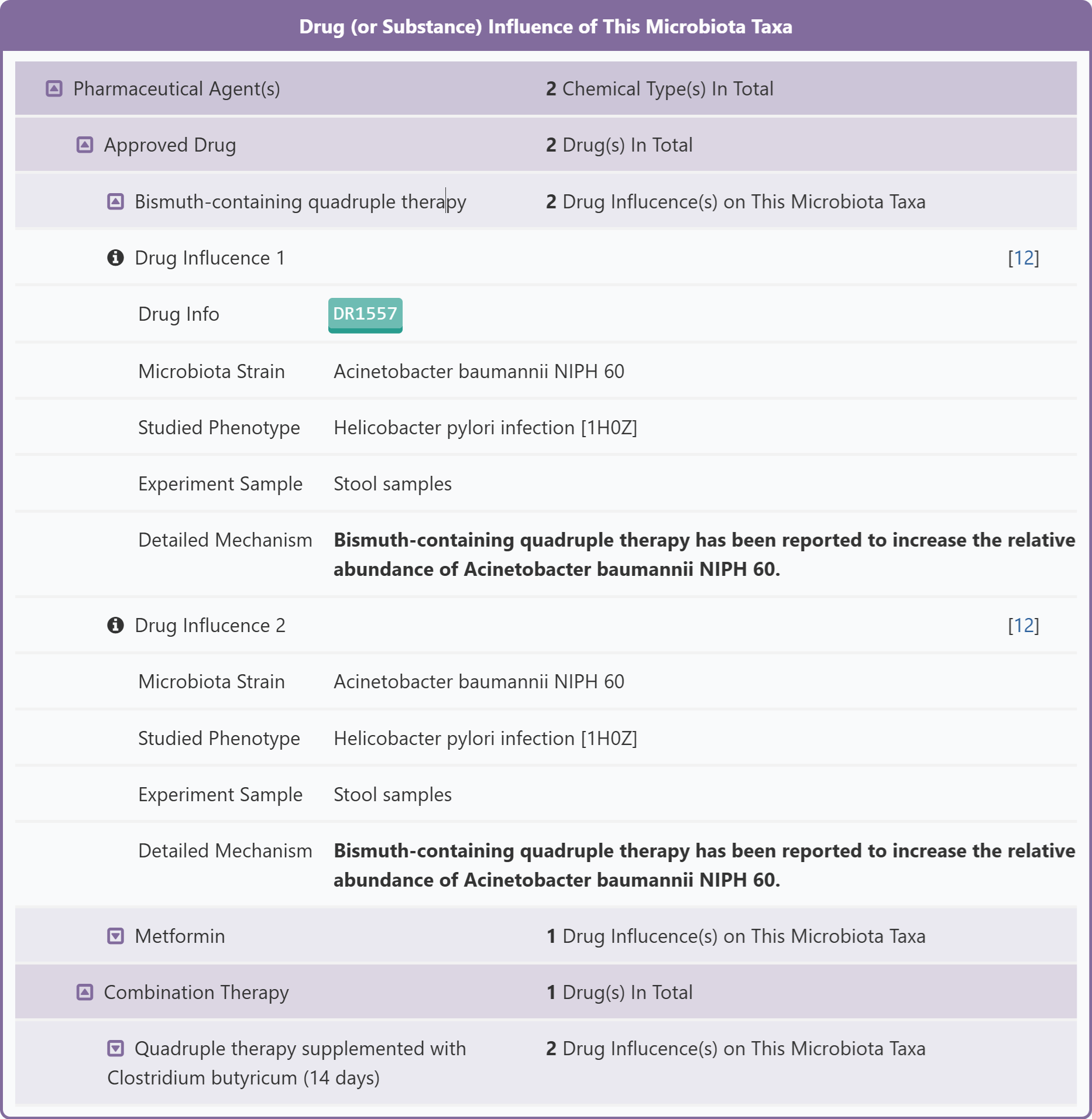Open reference [12] for Drug Influence 1
This screenshot has height=1119, width=1092.
(x=1023, y=258)
